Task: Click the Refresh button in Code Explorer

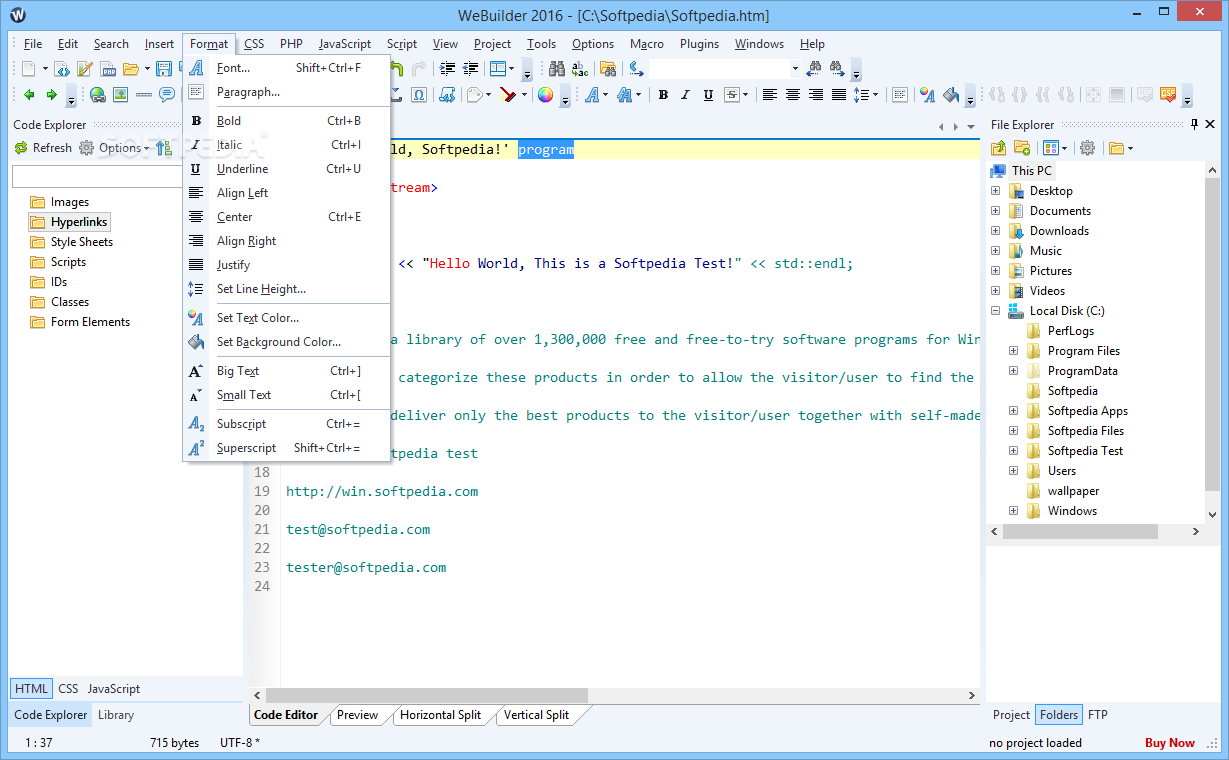Action: pos(43,148)
